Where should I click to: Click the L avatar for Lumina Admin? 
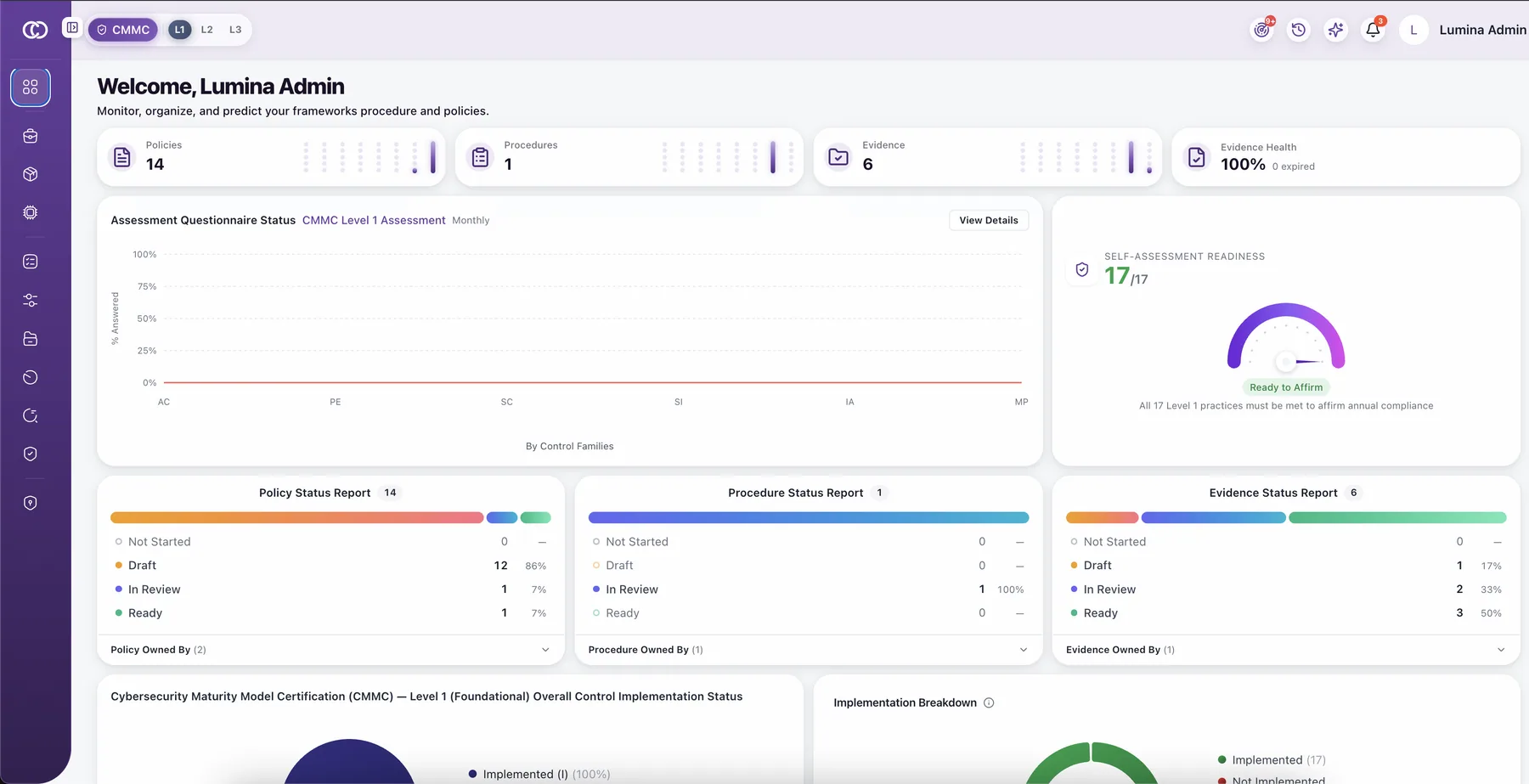click(1413, 30)
